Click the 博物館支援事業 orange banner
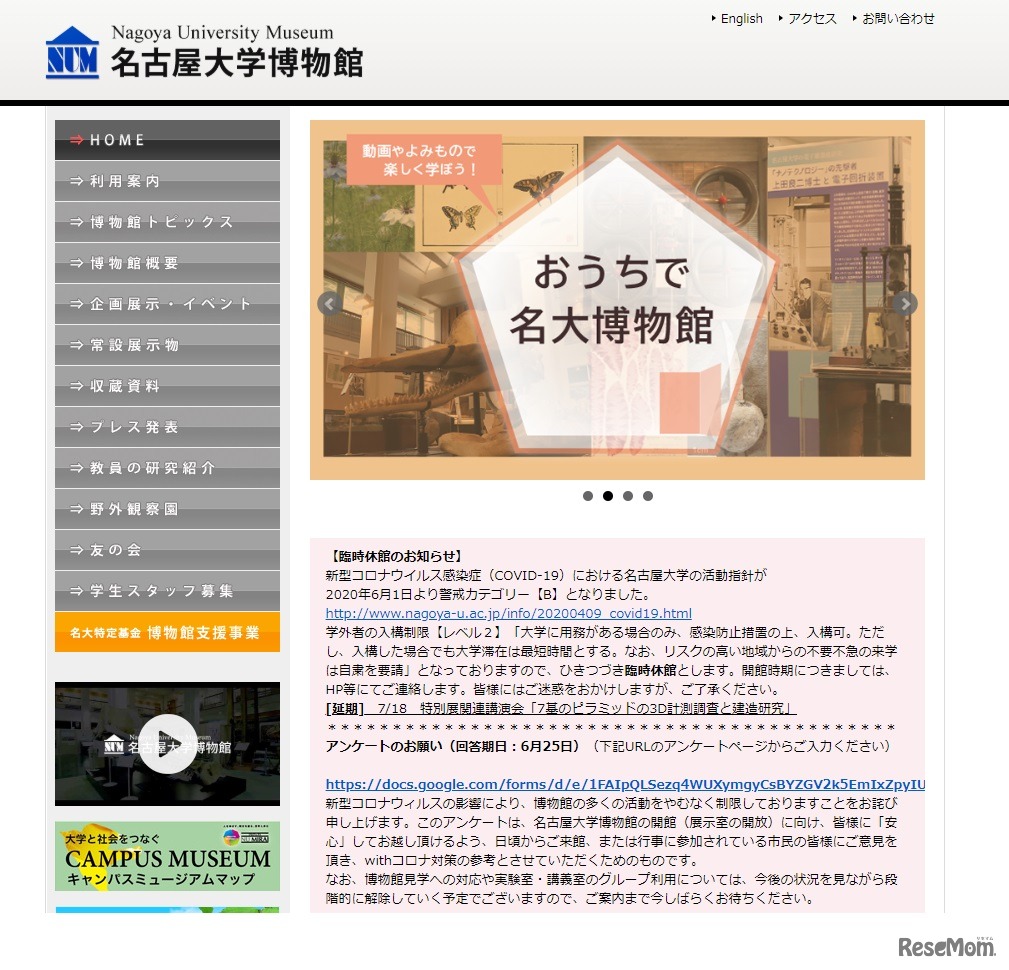1009x970 pixels. tap(166, 631)
